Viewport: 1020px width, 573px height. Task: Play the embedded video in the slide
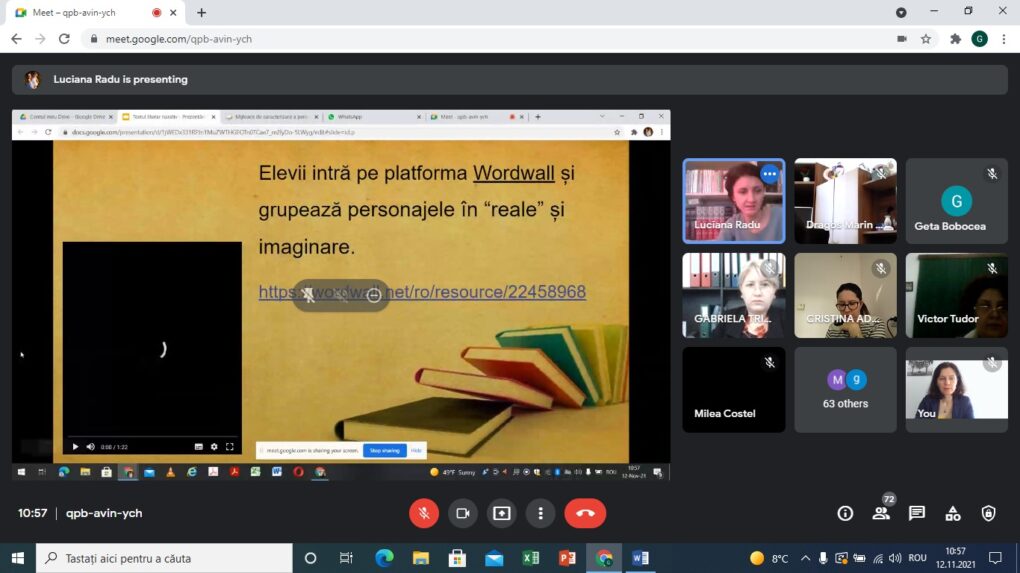click(x=75, y=447)
